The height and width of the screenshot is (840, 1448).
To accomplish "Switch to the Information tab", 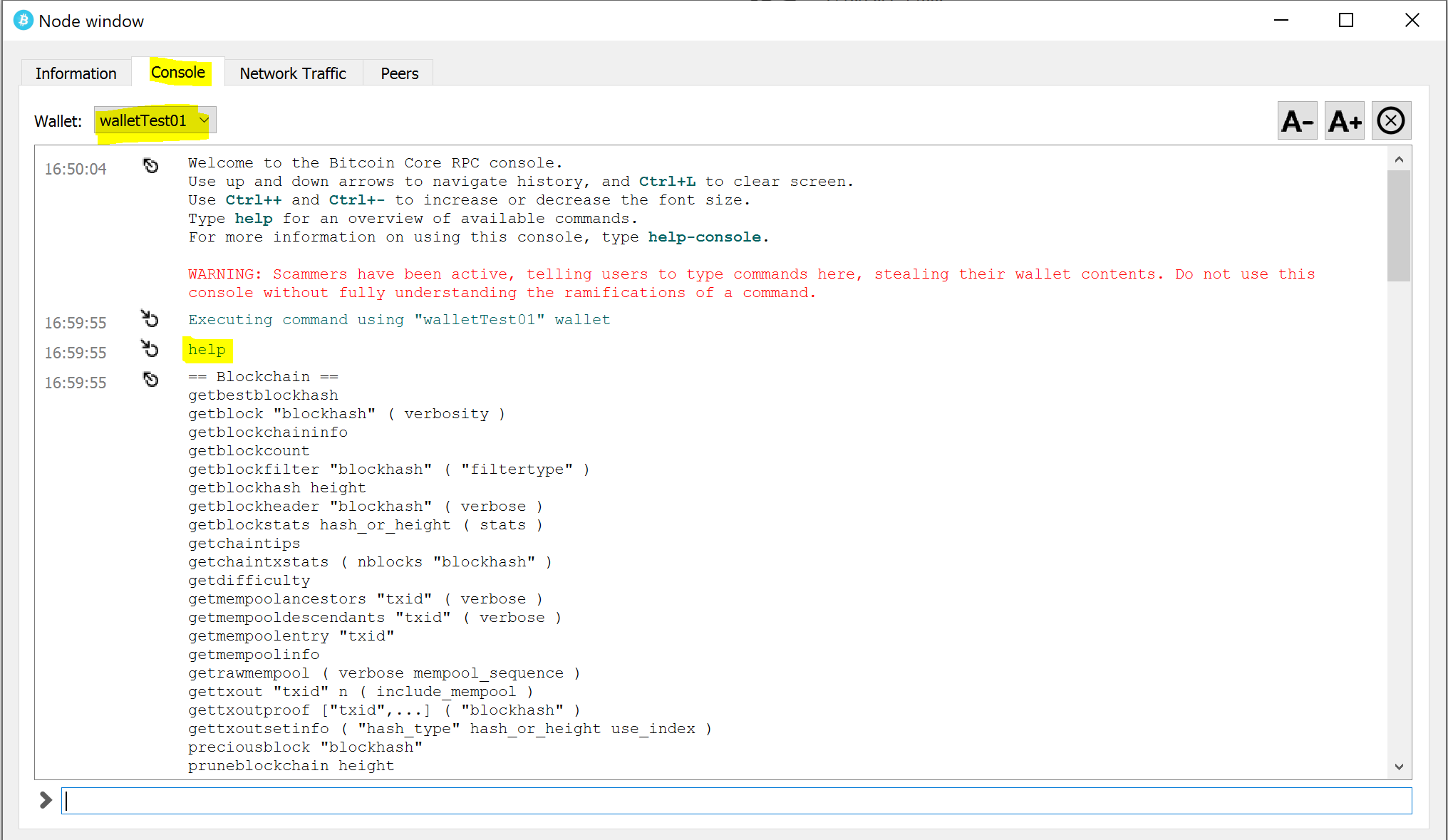I will pyautogui.click(x=76, y=73).
